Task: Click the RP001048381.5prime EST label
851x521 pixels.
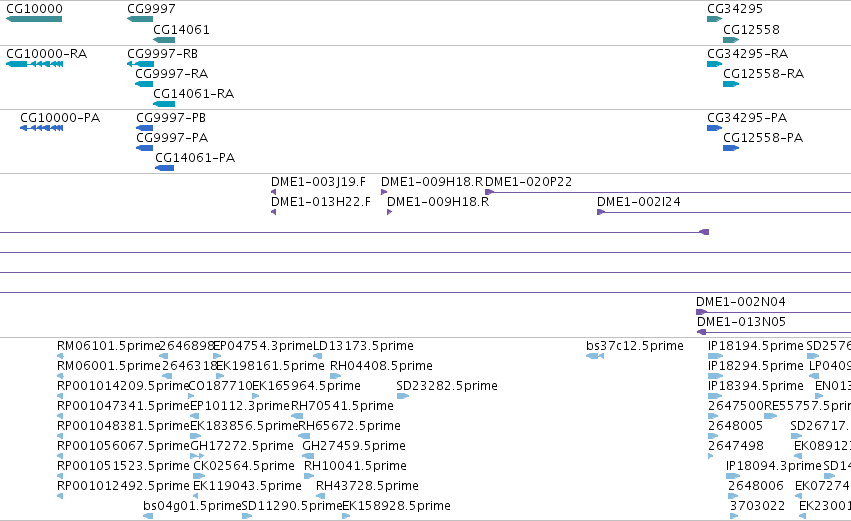Action: [x=123, y=426]
